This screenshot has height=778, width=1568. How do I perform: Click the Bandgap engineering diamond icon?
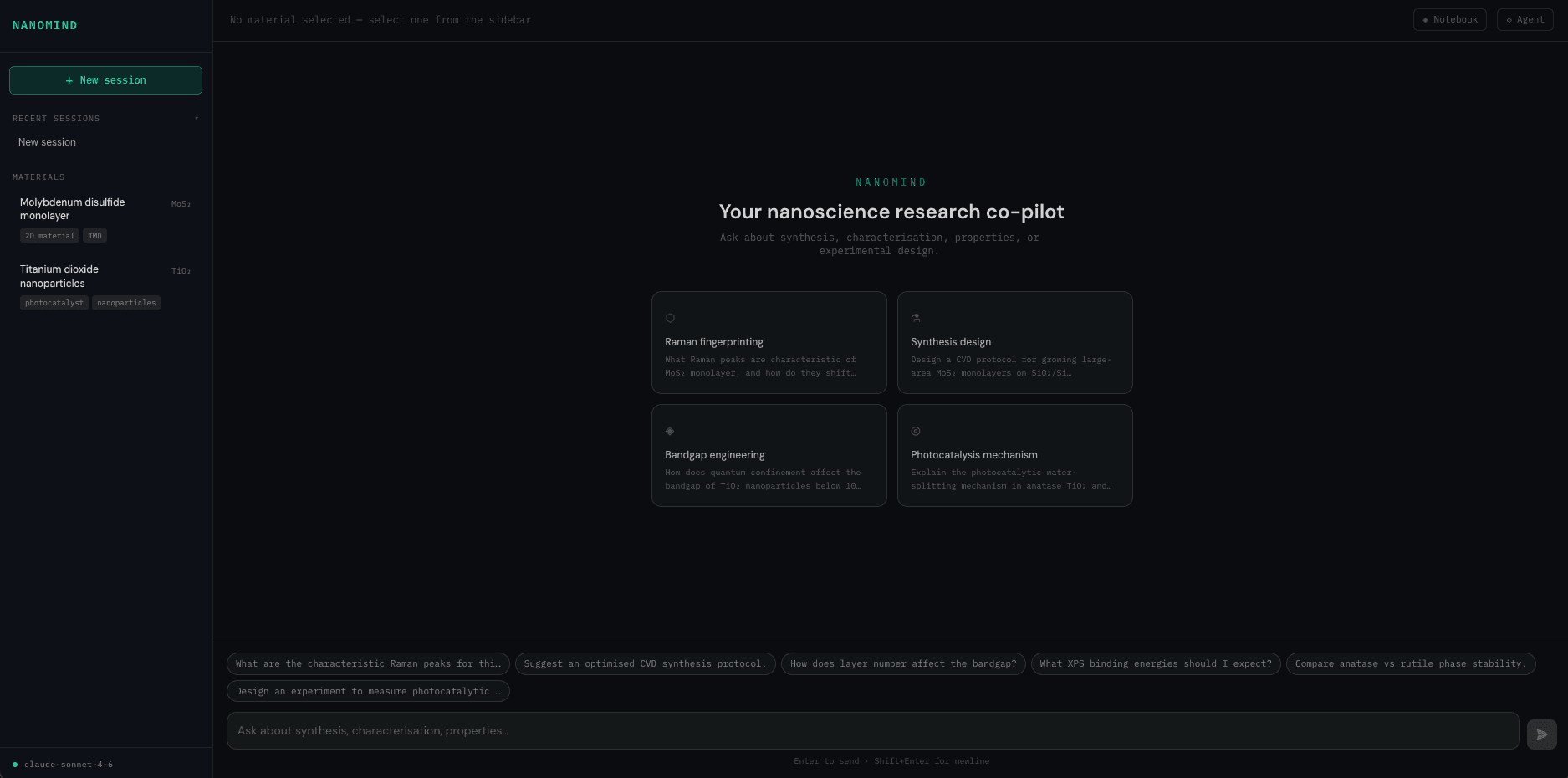(670, 431)
